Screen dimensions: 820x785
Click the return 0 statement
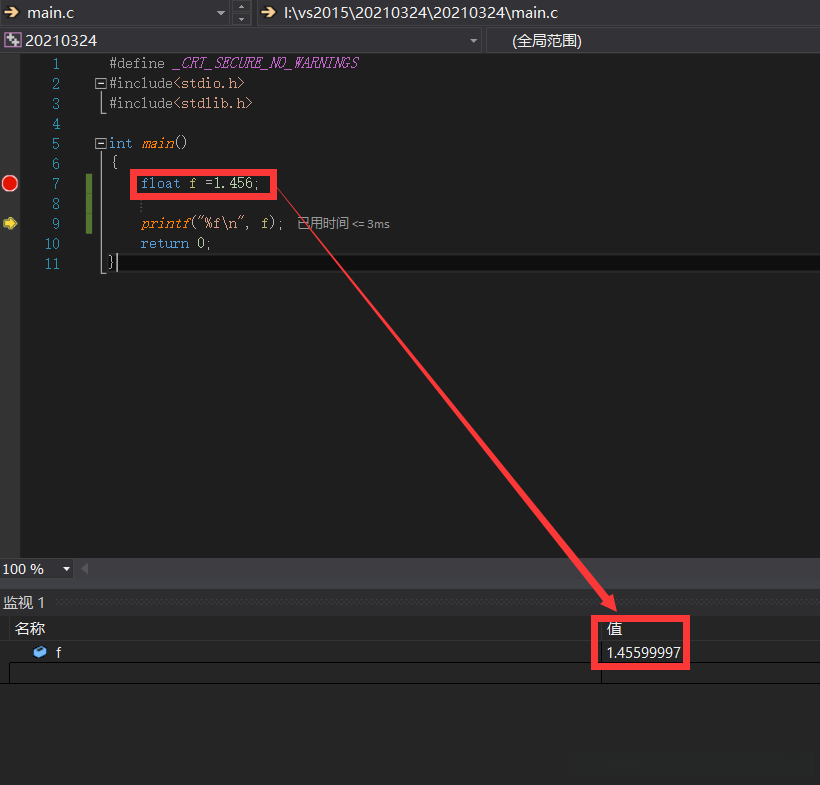[x=175, y=244]
